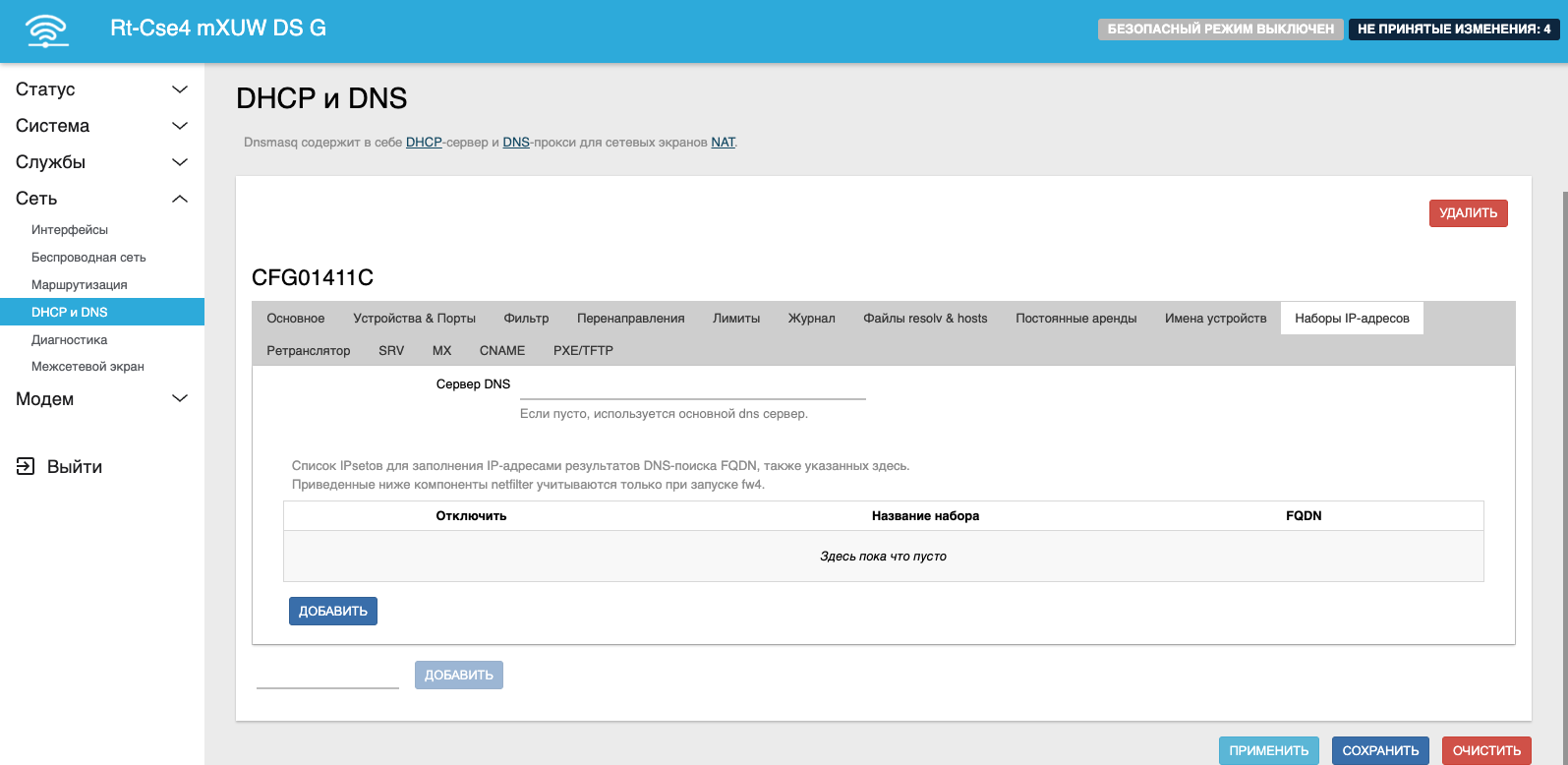Viewport: 1568px width, 765px height.
Task: Expand the Модем sidebar section
Action: pyautogui.click(x=101, y=399)
